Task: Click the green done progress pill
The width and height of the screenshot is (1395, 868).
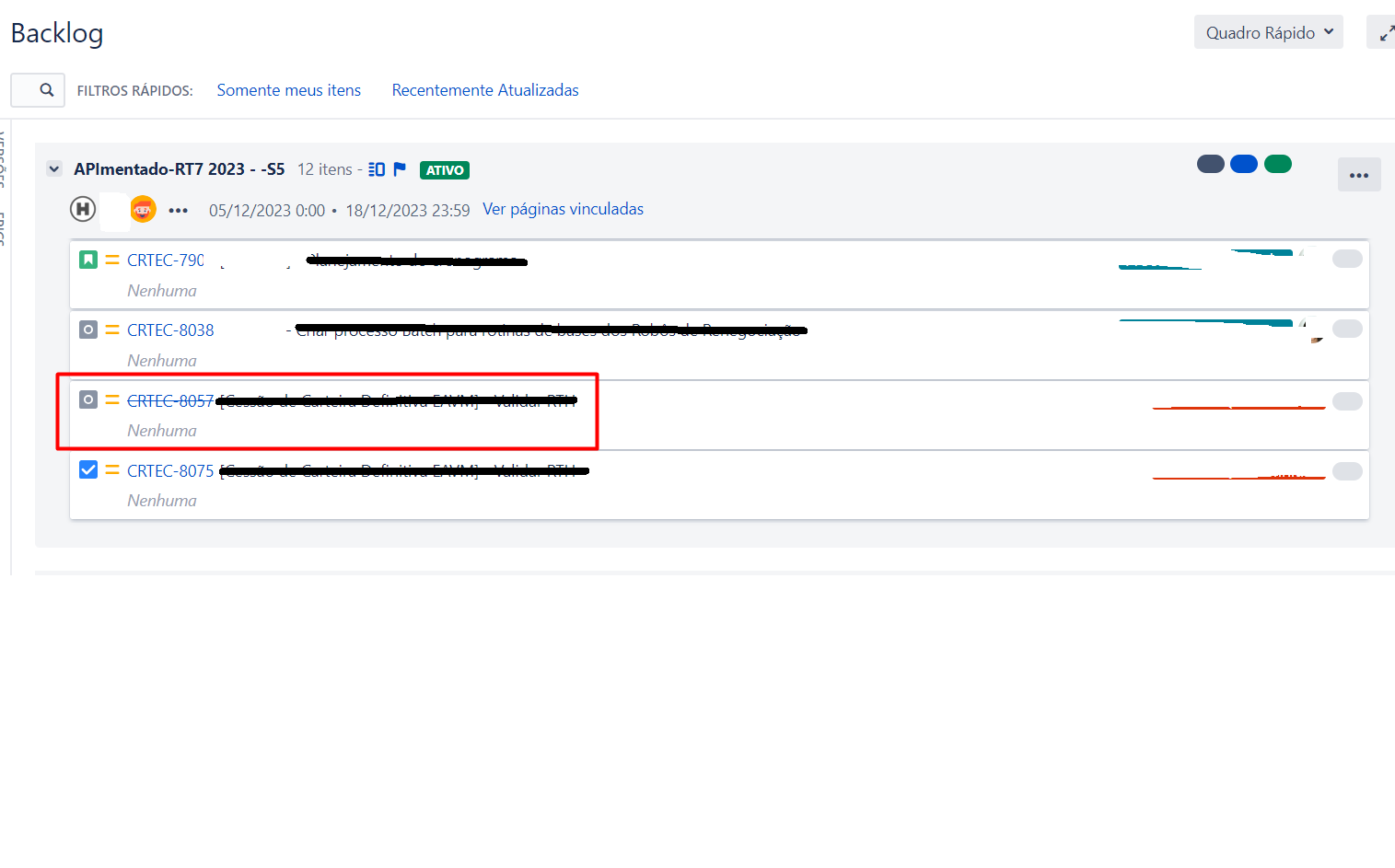Action: (1278, 164)
